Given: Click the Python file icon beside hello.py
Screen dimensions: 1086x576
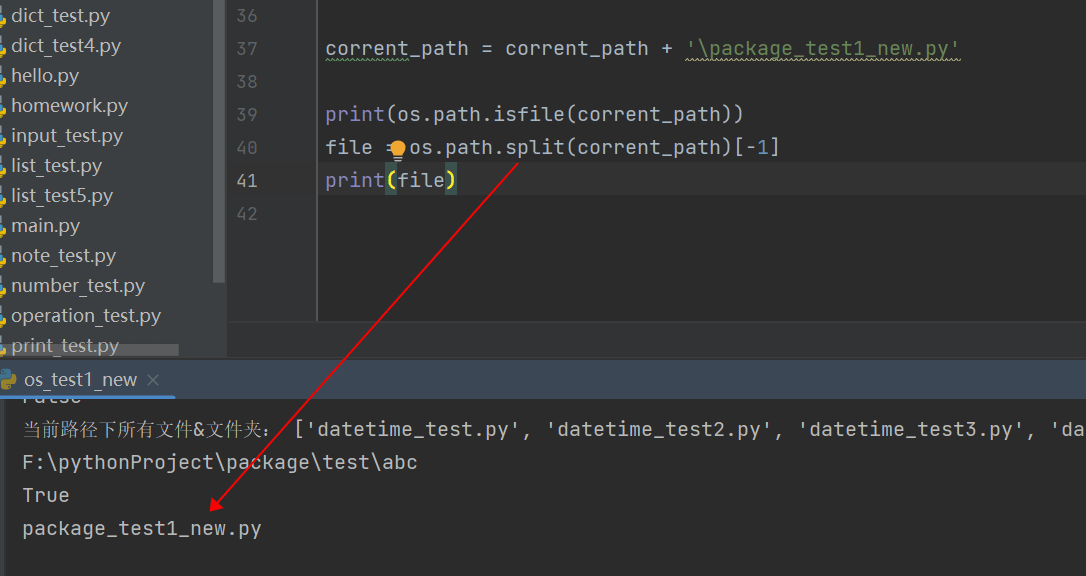Looking at the screenshot, I should pos(3,76).
